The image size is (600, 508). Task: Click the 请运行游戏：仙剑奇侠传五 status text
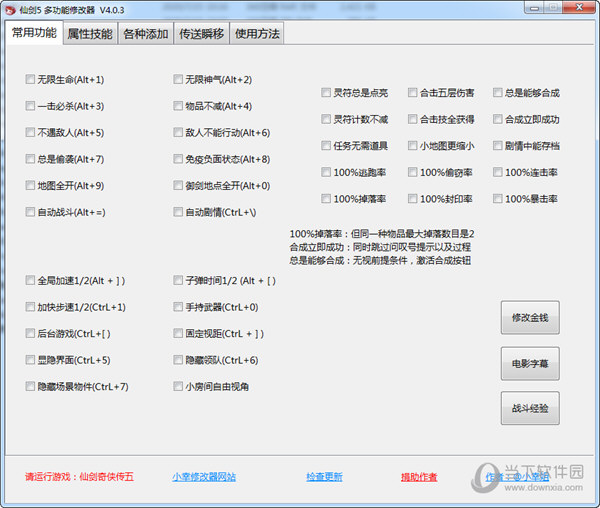pyautogui.click(x=80, y=477)
